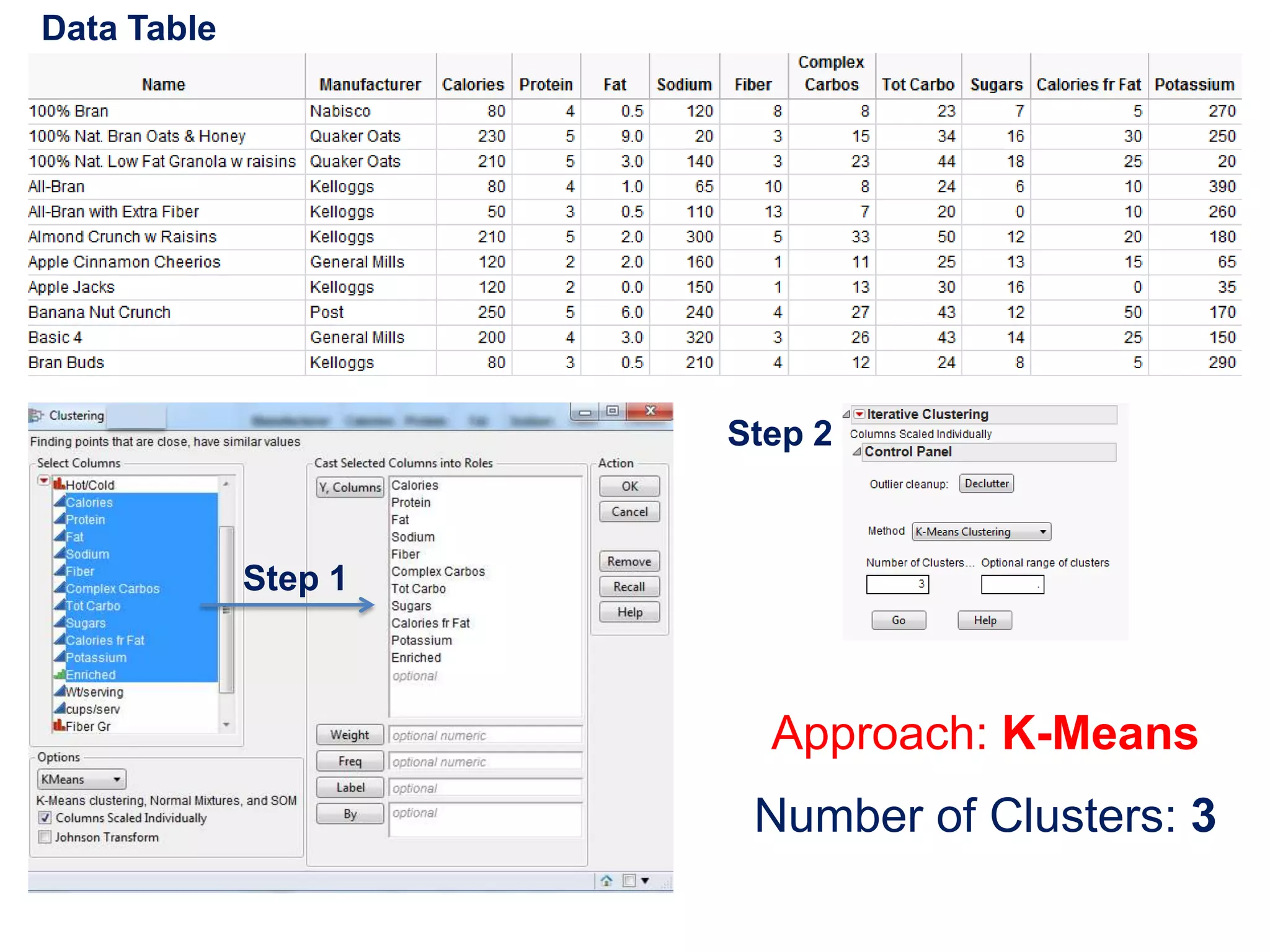
Task: Click the Recall button
Action: pyautogui.click(x=629, y=587)
